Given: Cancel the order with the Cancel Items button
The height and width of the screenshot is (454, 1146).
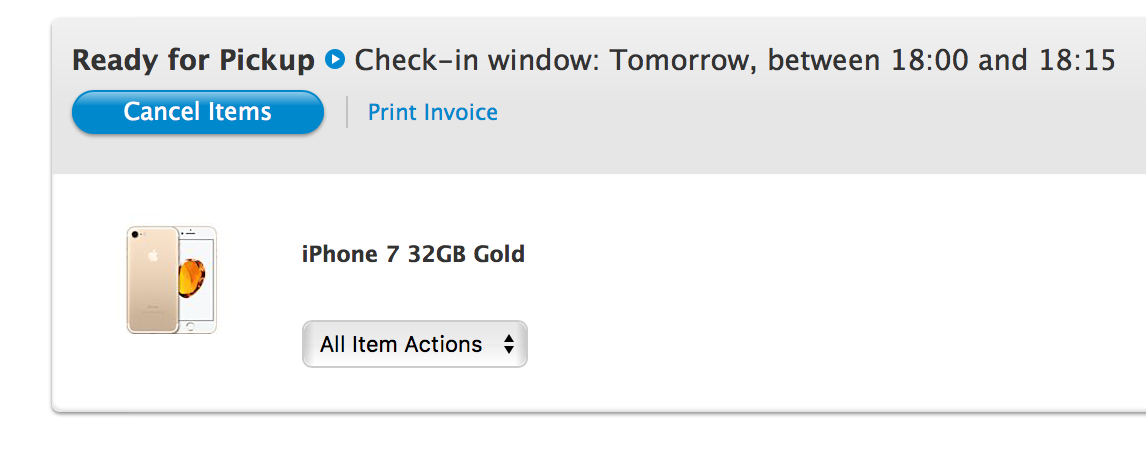Looking at the screenshot, I should tap(197, 112).
